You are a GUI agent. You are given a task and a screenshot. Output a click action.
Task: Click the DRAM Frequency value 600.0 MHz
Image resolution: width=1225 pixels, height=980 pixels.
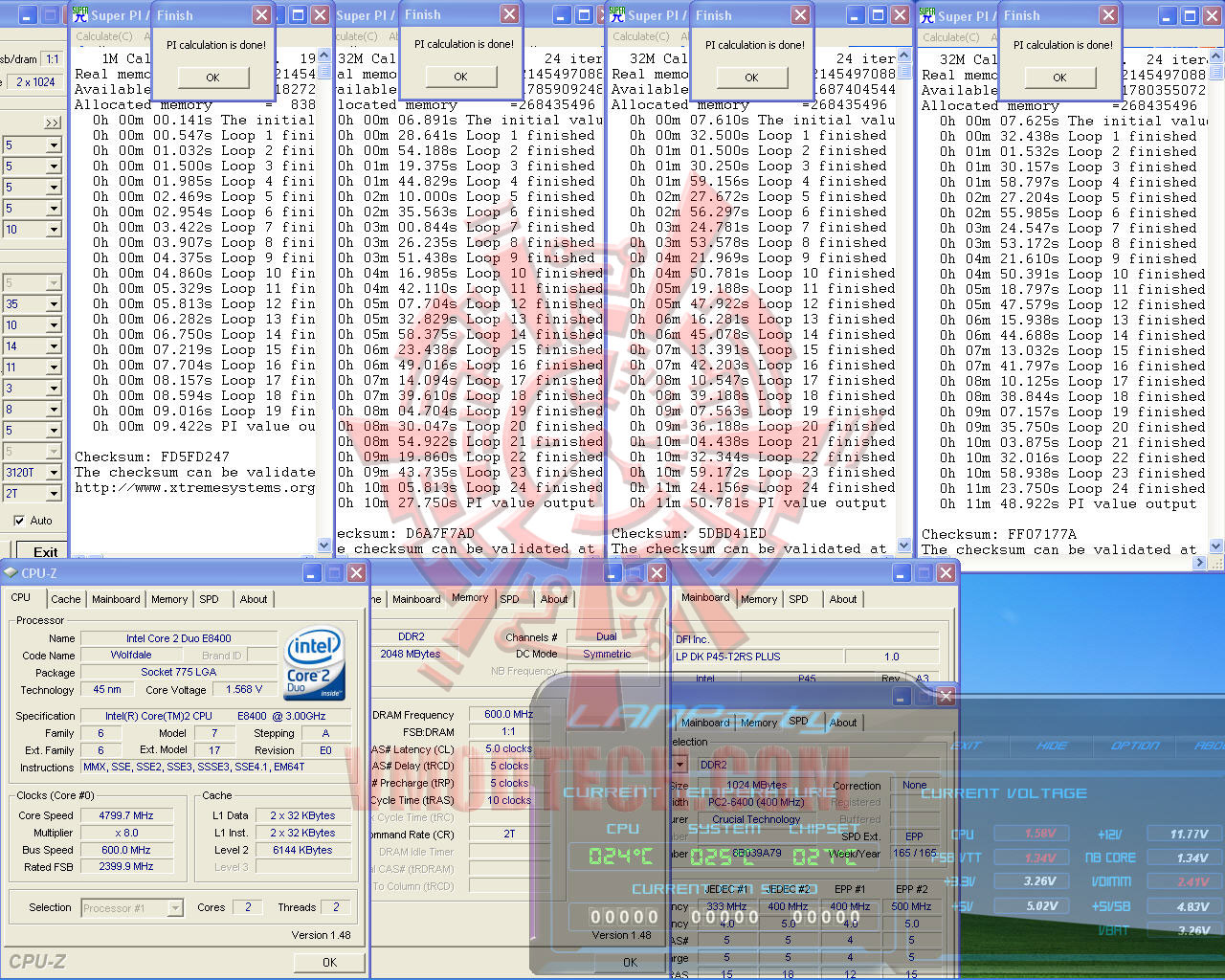pos(508,715)
